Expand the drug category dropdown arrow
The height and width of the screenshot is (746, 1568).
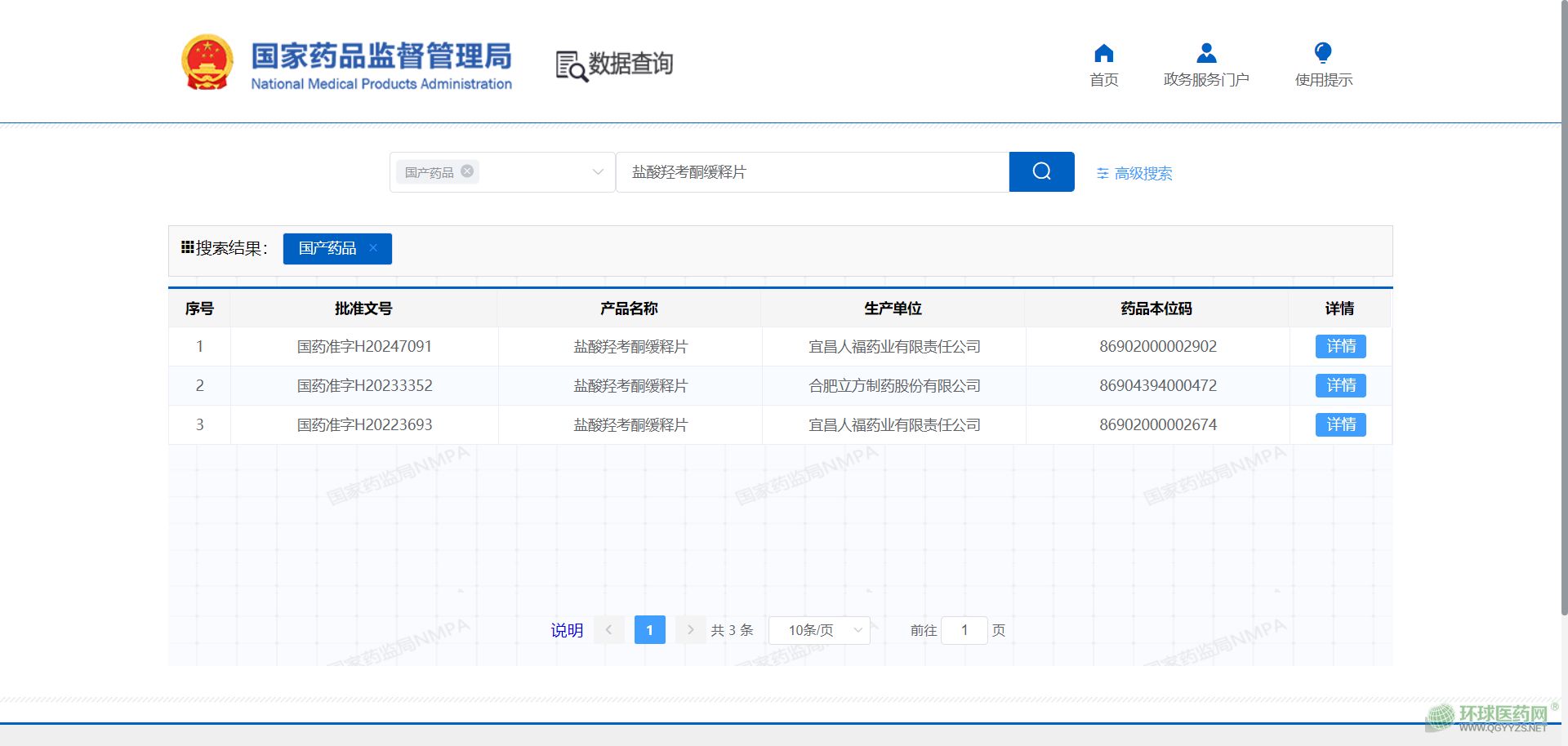(598, 172)
